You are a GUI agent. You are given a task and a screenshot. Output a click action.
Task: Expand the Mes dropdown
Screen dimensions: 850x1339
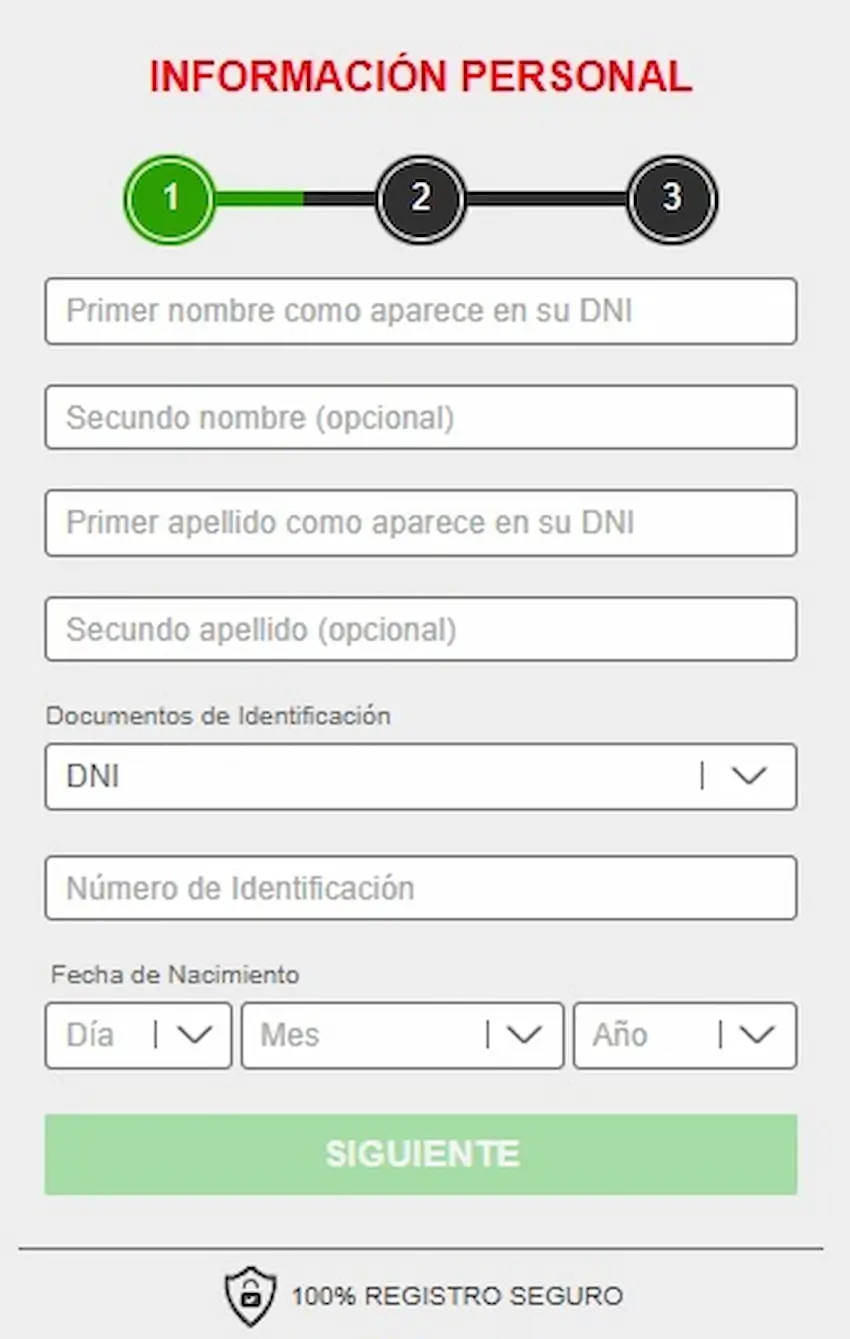click(x=400, y=1035)
